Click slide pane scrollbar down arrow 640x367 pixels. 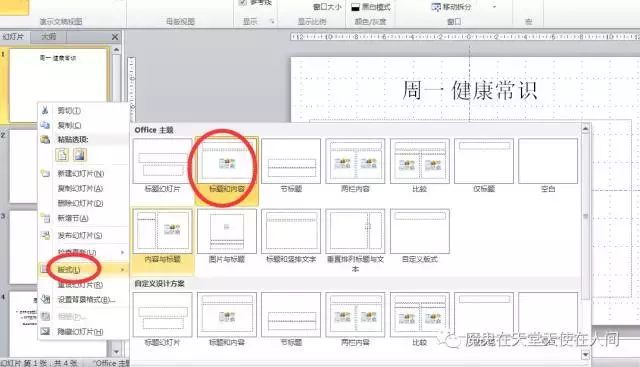point(116,351)
